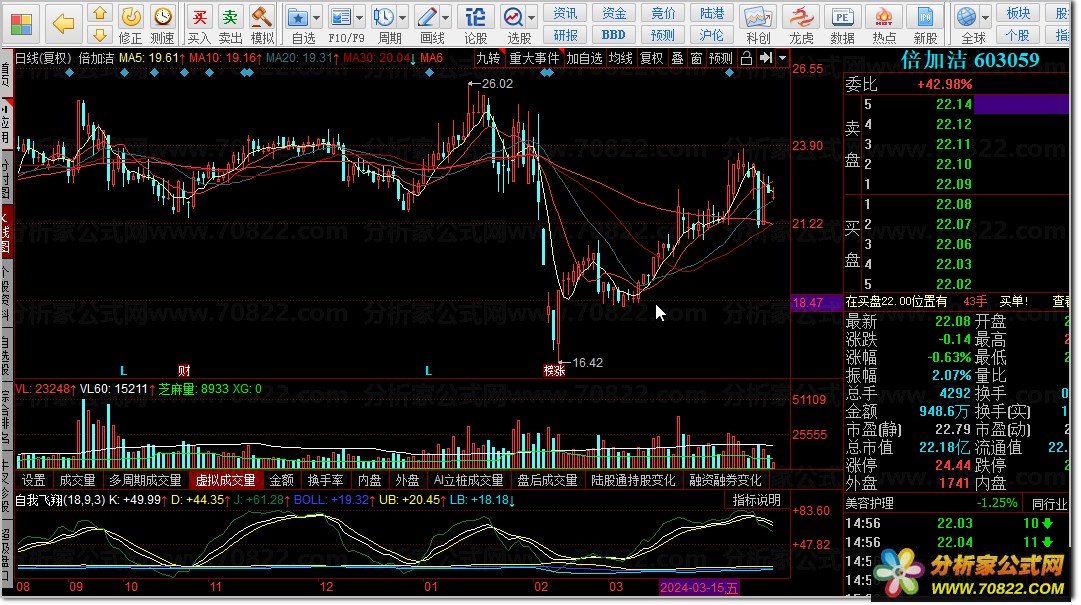Toggle 预测 in chart header
The image size is (1081, 605).
[721, 59]
